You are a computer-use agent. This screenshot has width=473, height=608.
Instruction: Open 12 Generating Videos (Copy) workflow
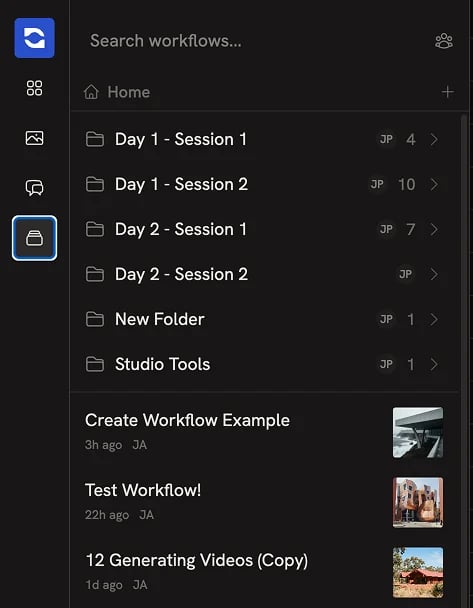[264, 572]
